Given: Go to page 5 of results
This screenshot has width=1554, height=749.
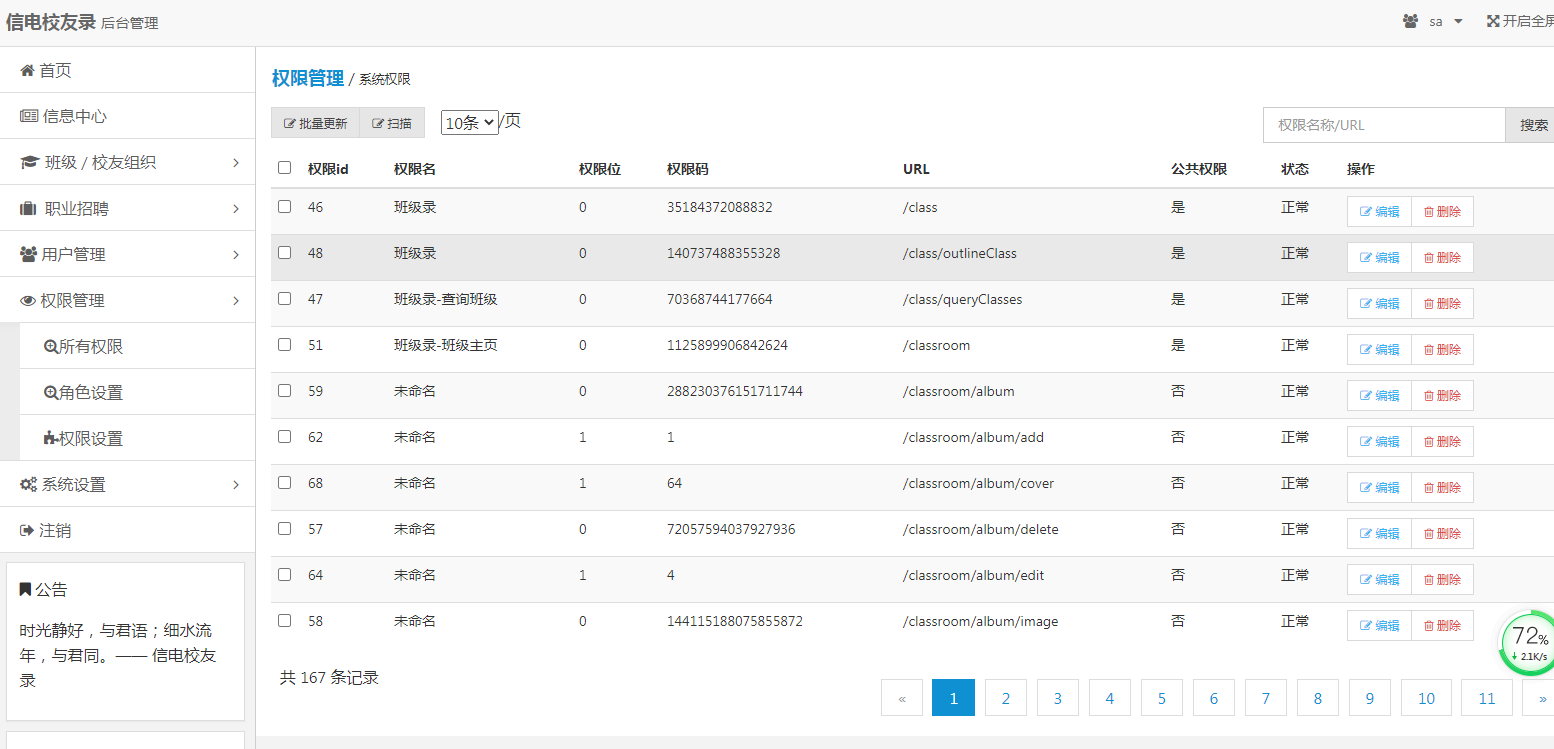Looking at the screenshot, I should click(1162, 698).
